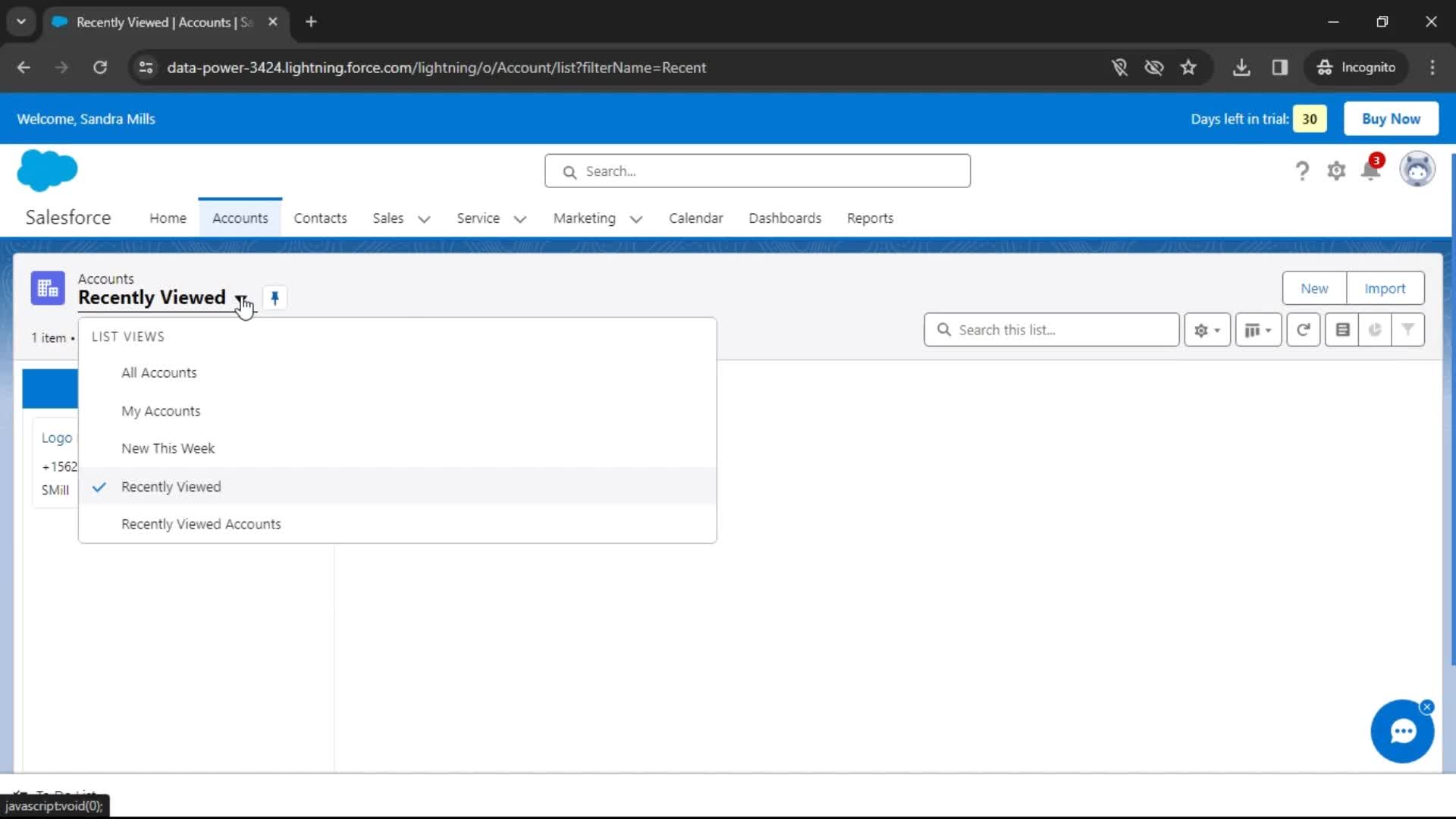Dismiss the chat bubble with its X
1456x819 pixels.
(1427, 707)
